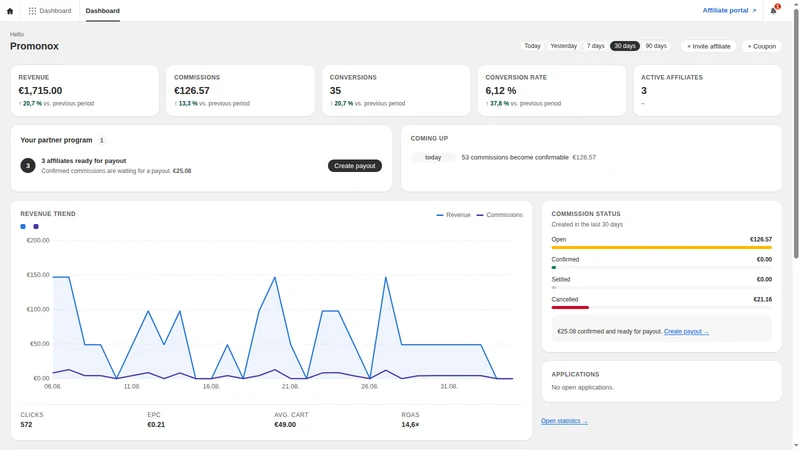Select the active Dashboard tab
The image size is (800, 450).
point(103,11)
